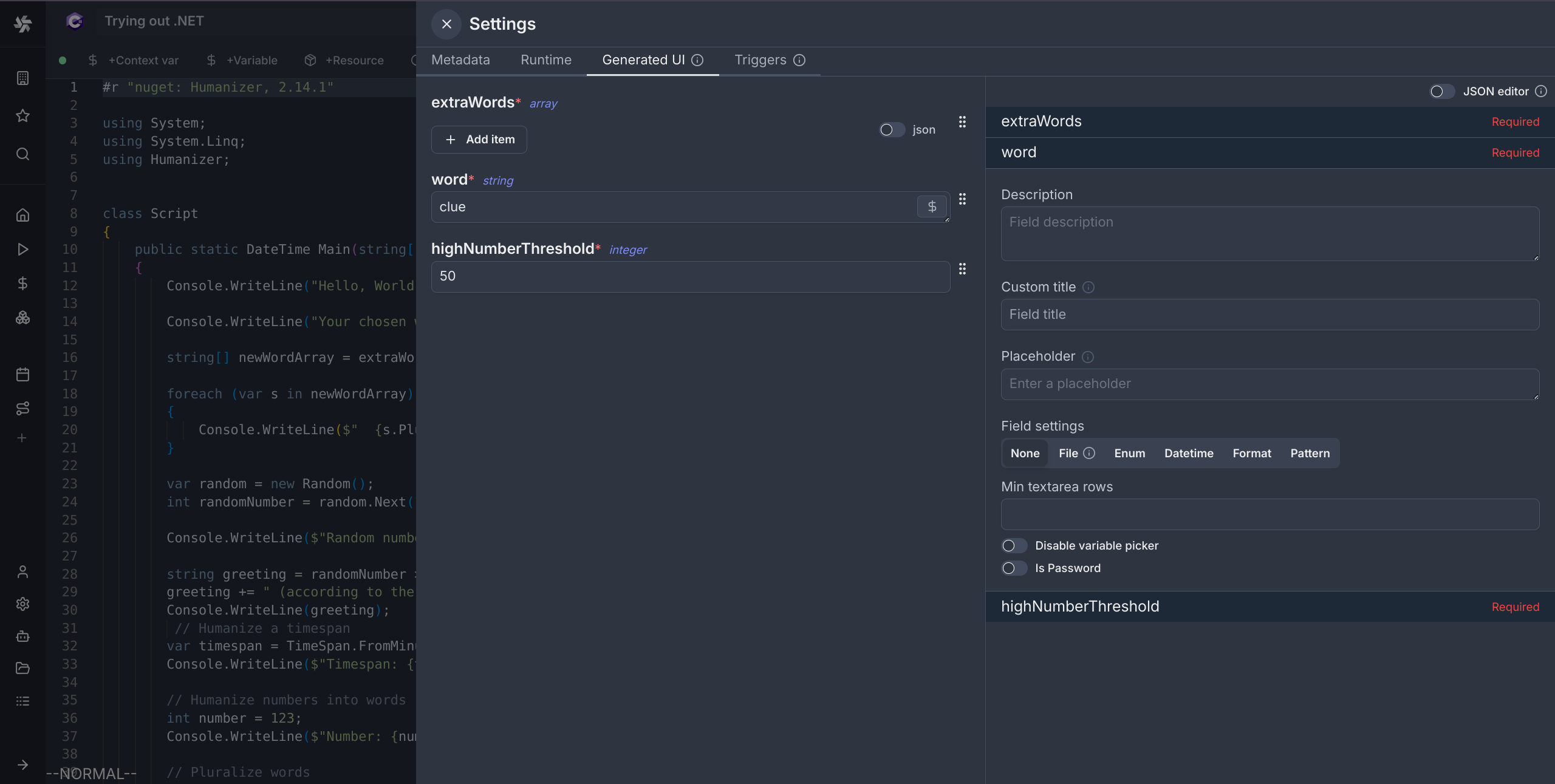Open Resources via the cube cluster icon
The image size is (1555, 784).
[22, 317]
